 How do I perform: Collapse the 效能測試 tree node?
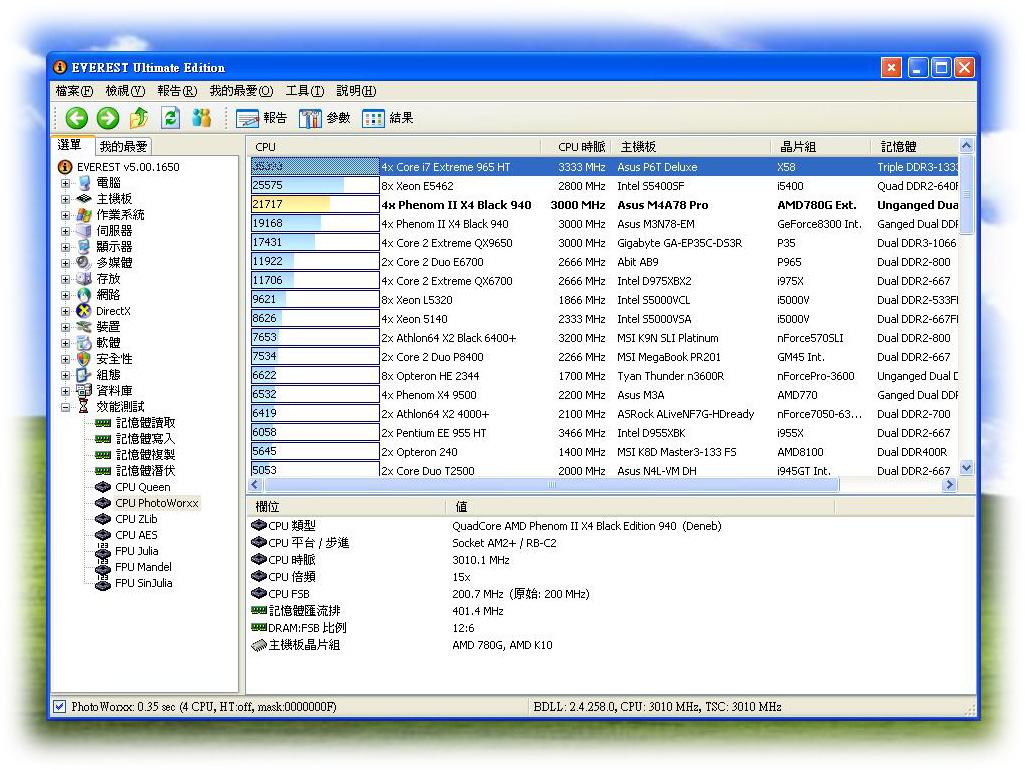(66, 407)
